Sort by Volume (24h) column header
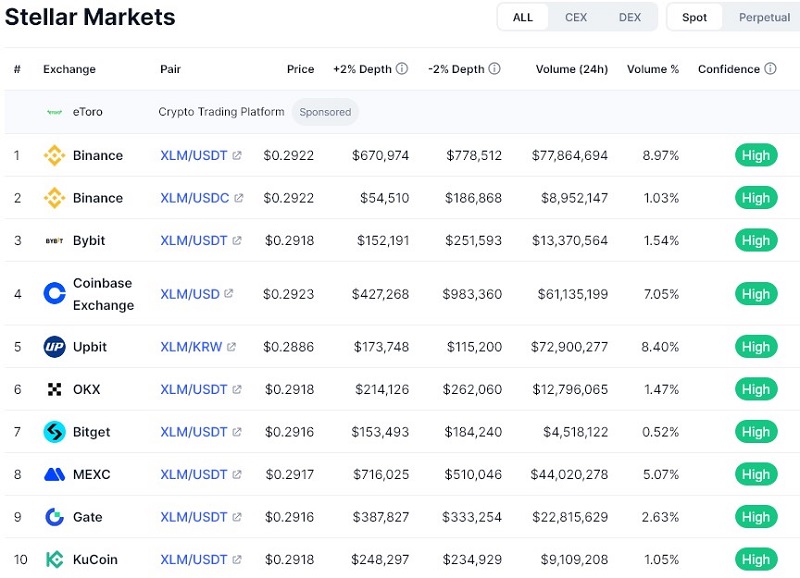Screen dimensions: 800x578 (x=572, y=69)
